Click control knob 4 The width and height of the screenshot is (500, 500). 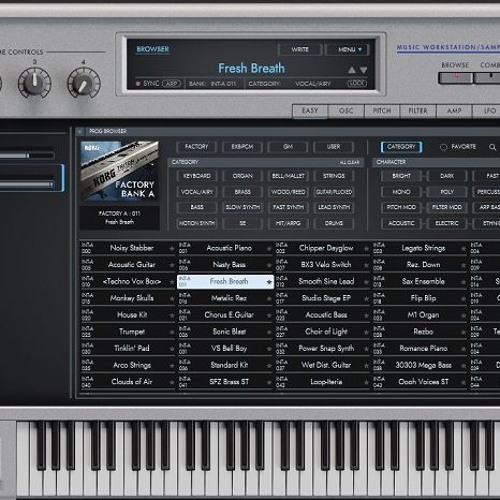(x=83, y=83)
